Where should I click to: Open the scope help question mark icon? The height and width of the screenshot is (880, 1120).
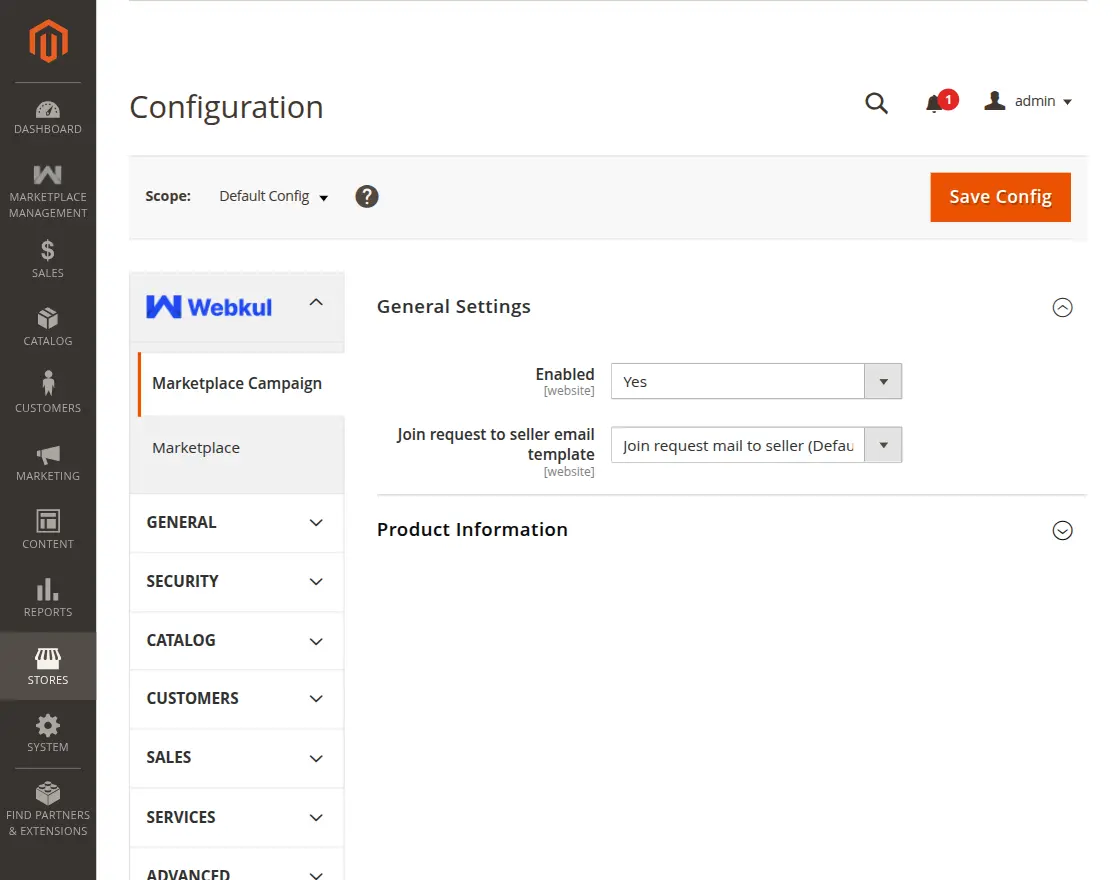366,196
